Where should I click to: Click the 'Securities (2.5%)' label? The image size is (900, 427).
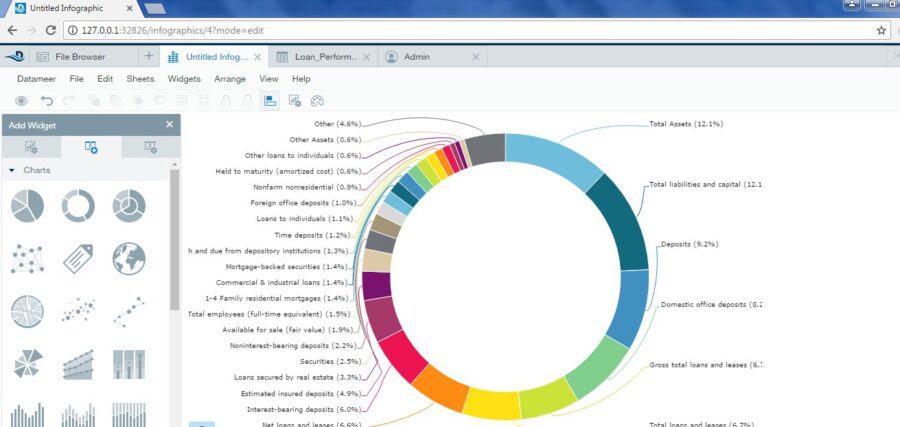(x=330, y=362)
